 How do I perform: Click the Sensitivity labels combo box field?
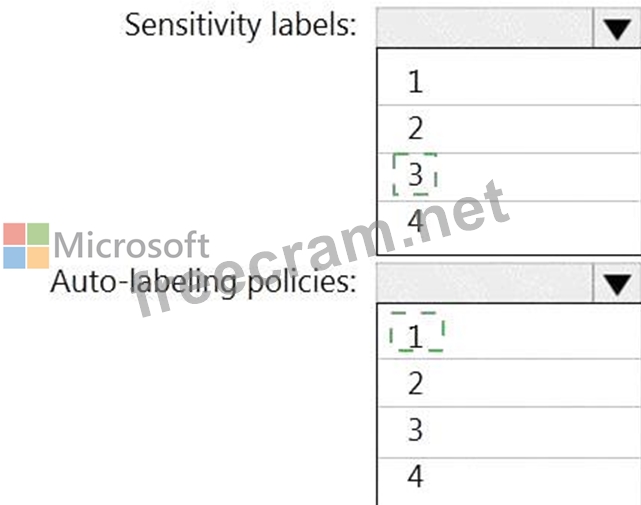[x=484, y=29]
